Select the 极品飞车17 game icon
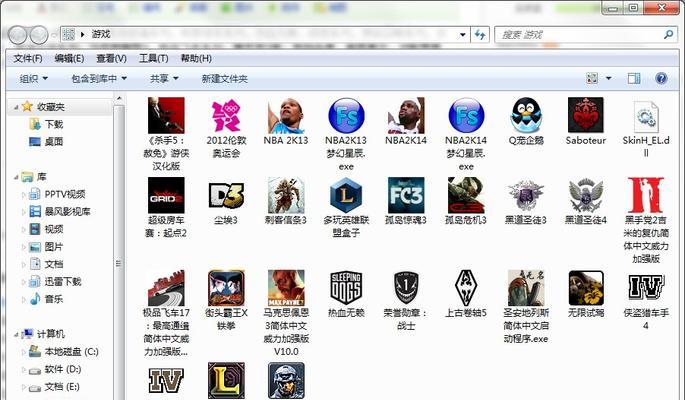The width and height of the screenshot is (685, 400). click(x=166, y=288)
